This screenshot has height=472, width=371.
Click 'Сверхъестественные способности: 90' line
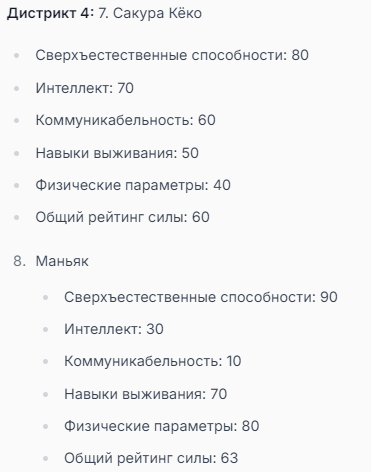coord(201,297)
